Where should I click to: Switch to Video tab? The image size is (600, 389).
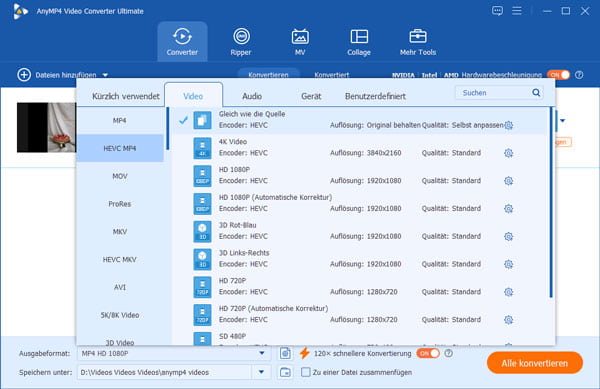pos(193,96)
